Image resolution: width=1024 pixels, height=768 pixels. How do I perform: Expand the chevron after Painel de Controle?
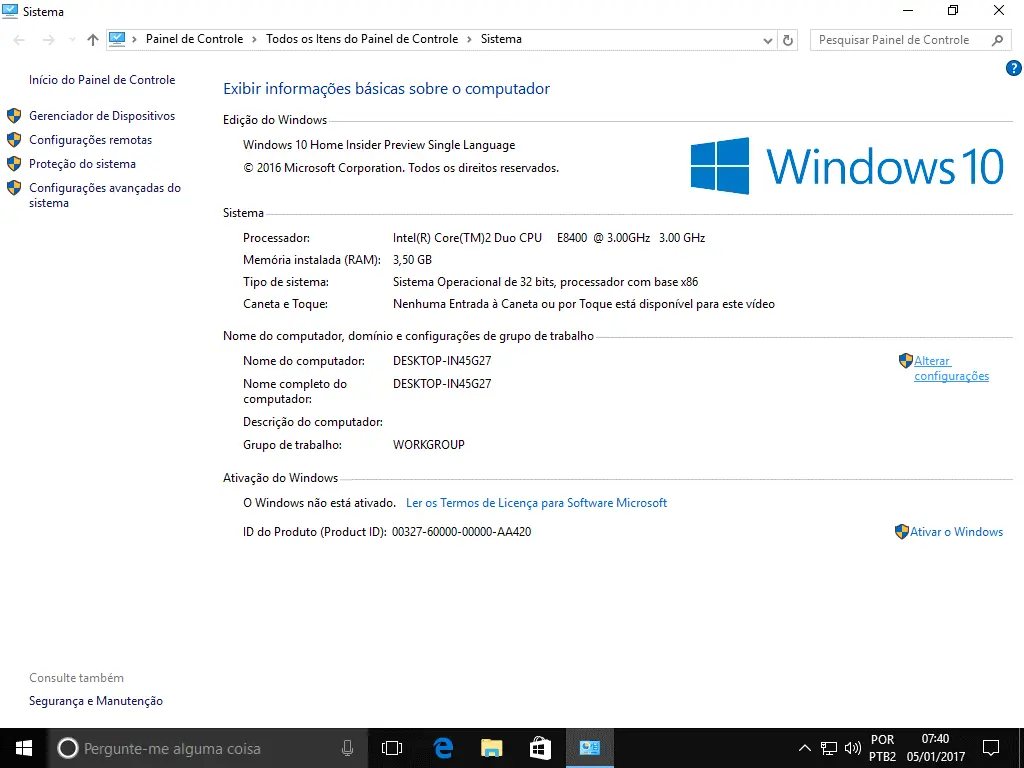[x=255, y=39]
